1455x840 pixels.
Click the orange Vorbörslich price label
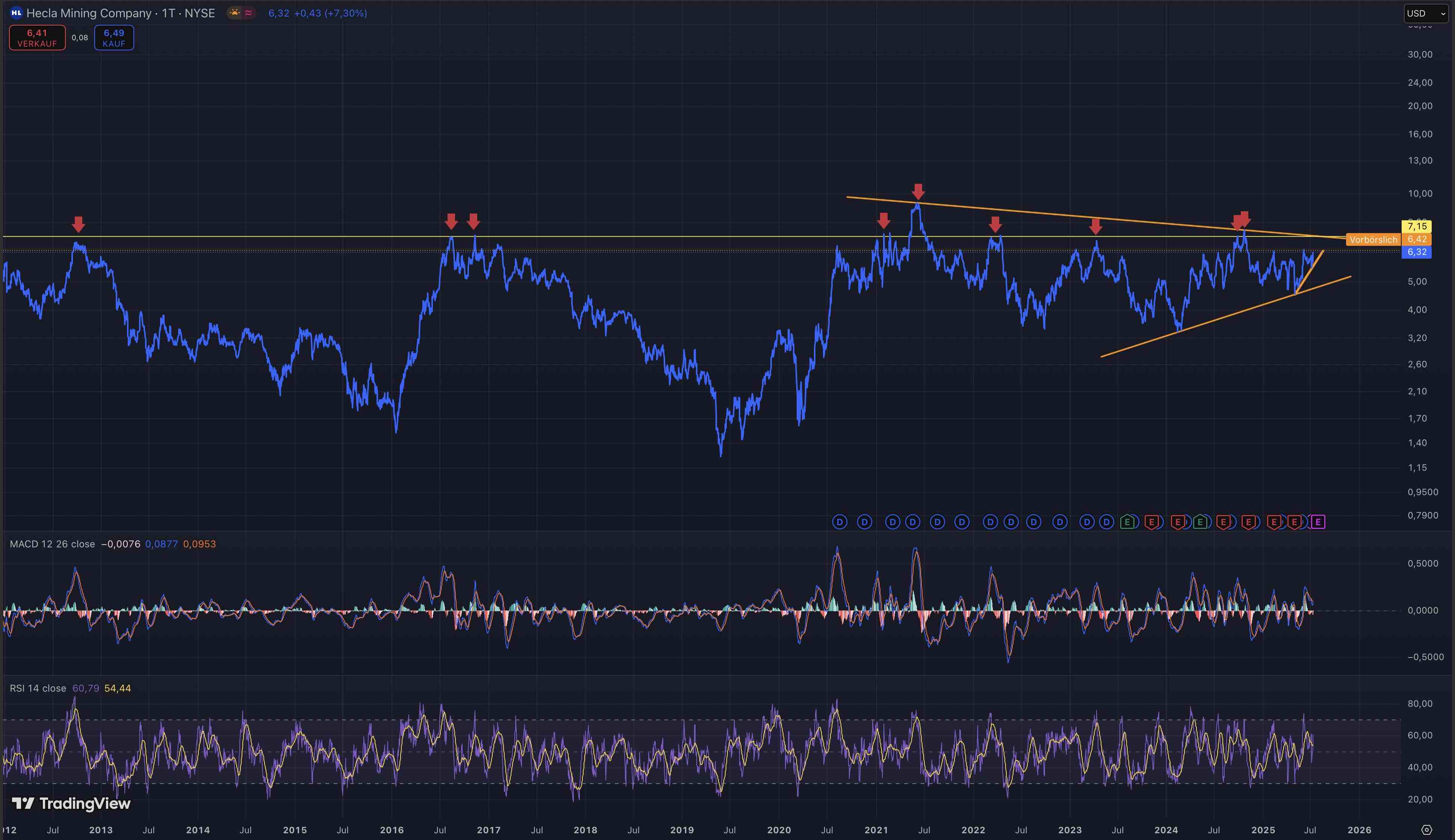point(1373,239)
